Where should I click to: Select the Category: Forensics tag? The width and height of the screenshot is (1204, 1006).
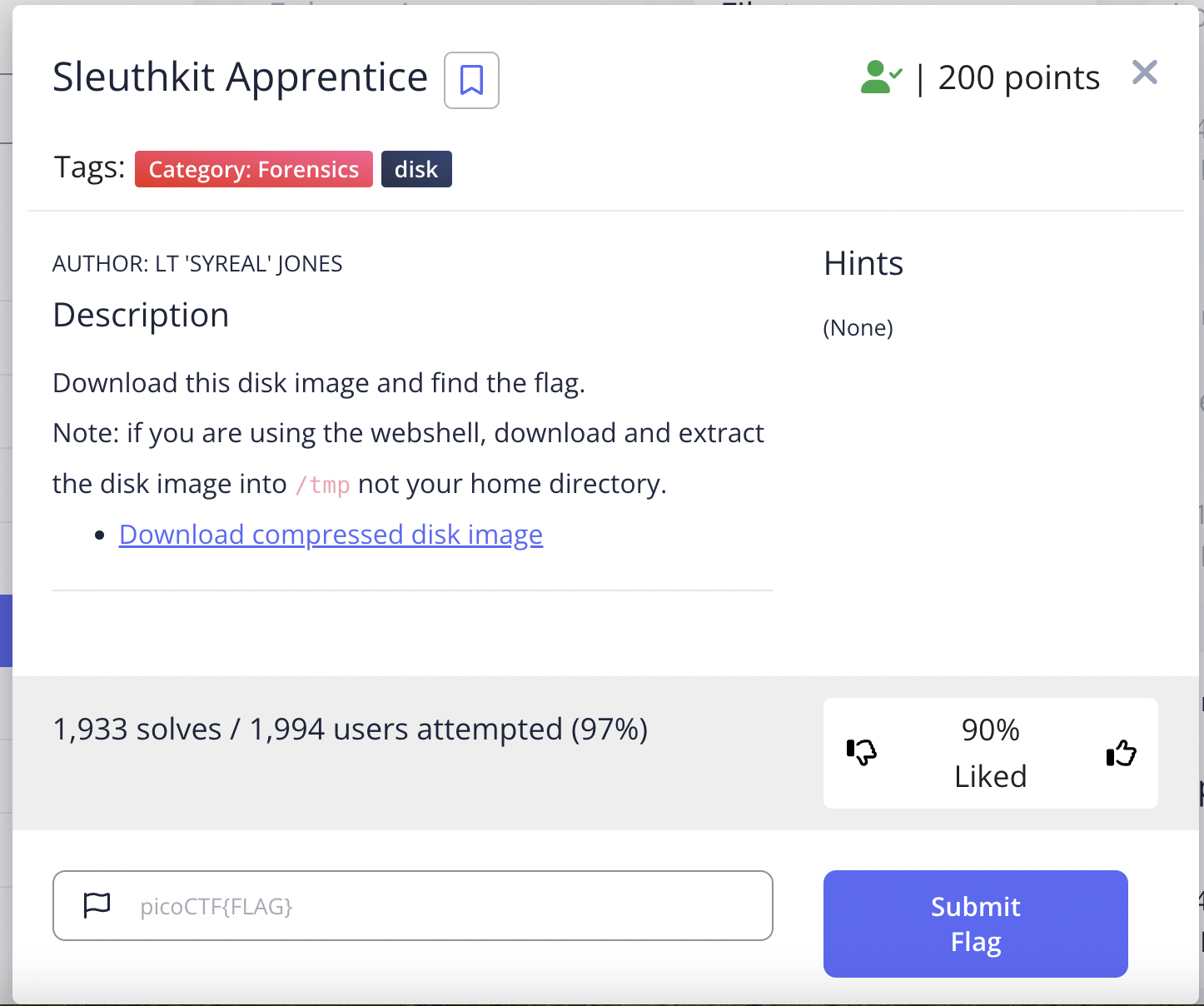click(254, 169)
